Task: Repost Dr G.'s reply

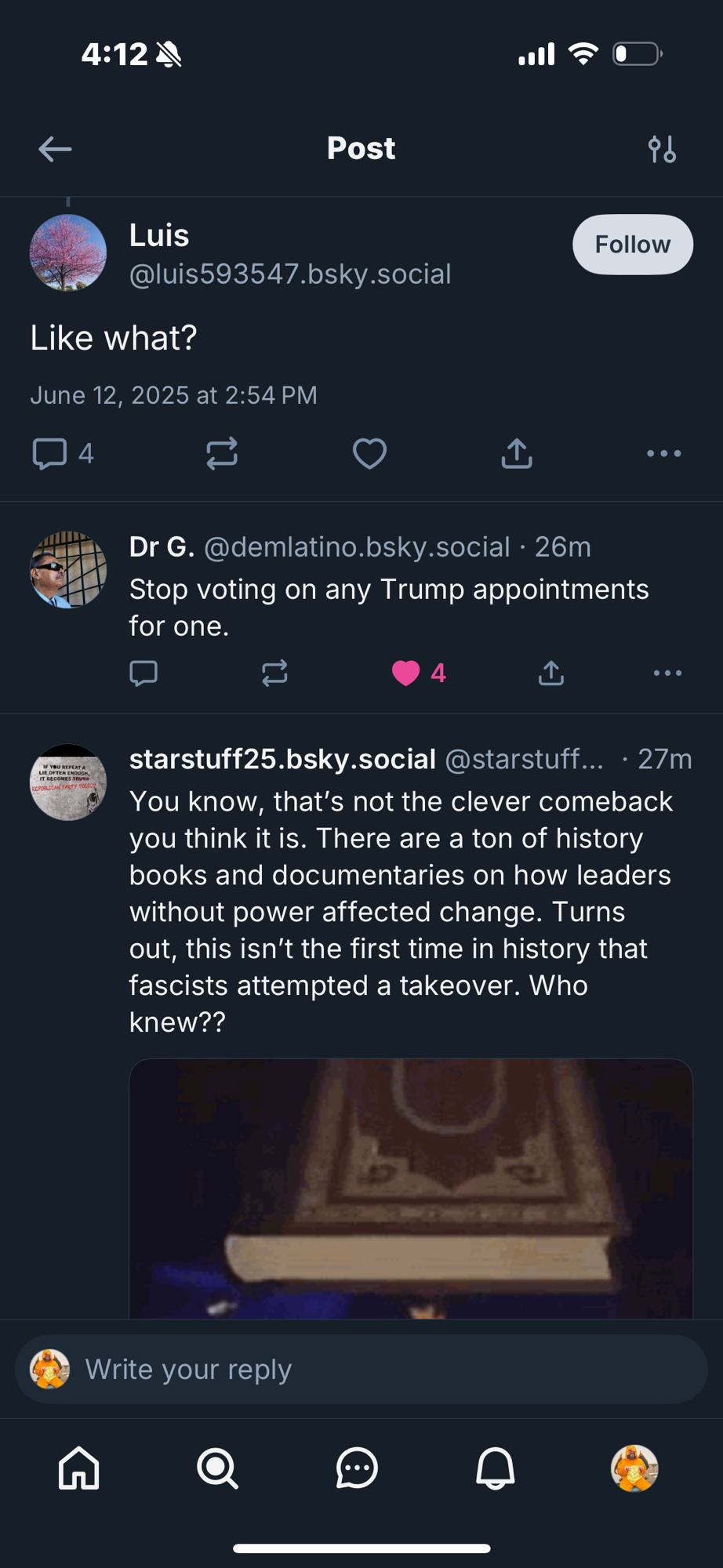Action: coord(274,673)
